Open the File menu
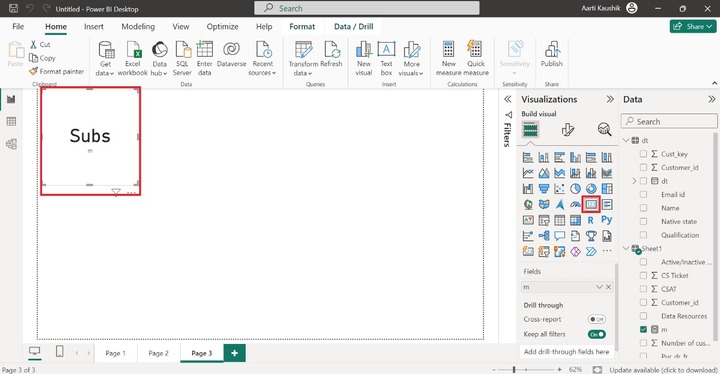The width and height of the screenshot is (720, 374). [x=18, y=27]
